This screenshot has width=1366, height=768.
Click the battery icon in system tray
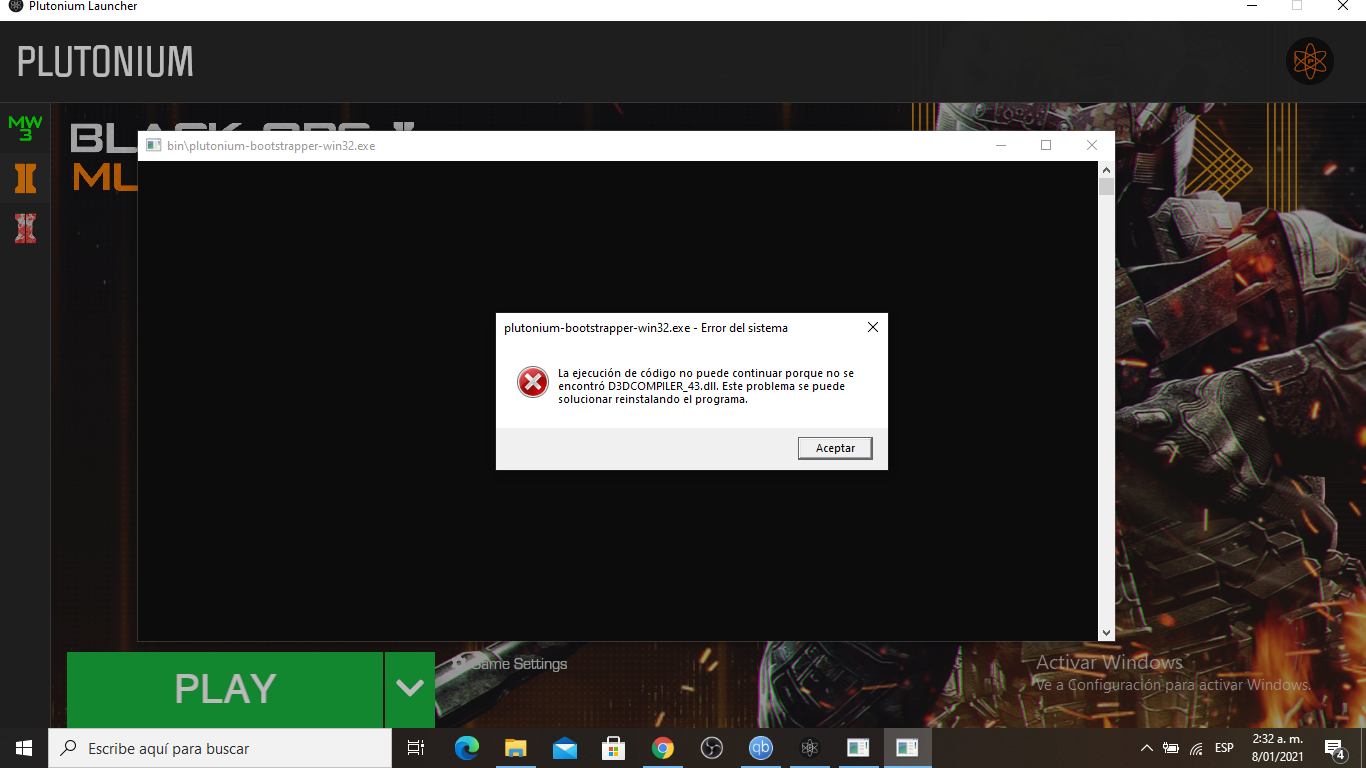pos(1171,748)
